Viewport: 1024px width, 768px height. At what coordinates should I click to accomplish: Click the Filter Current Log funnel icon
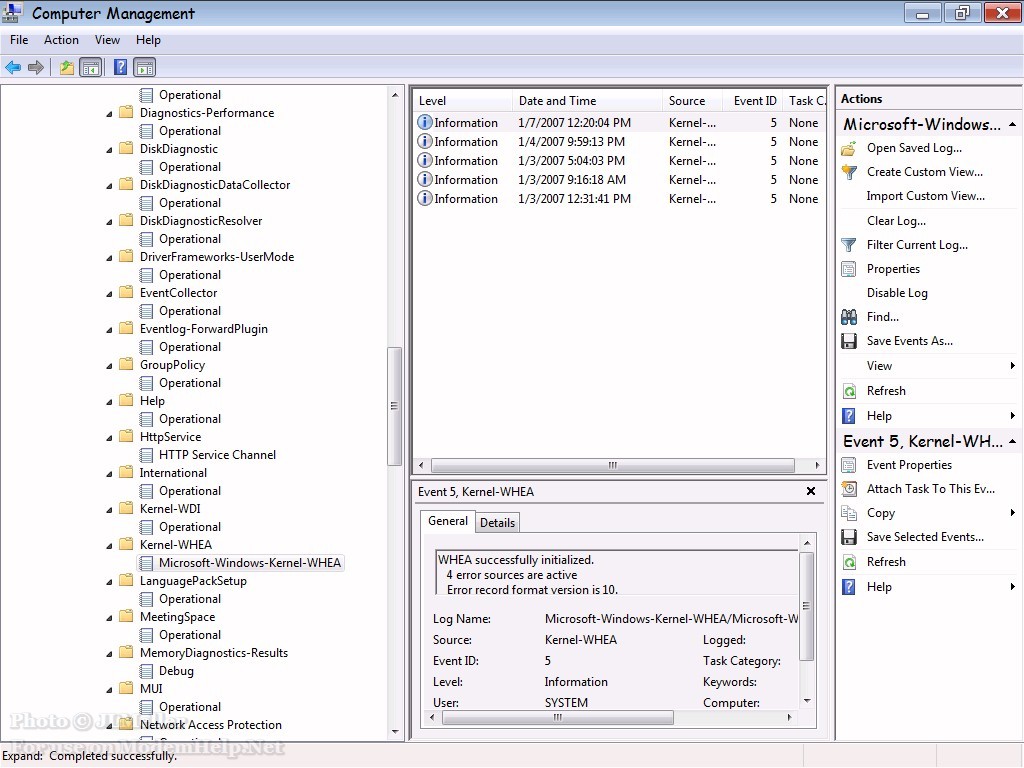(849, 245)
